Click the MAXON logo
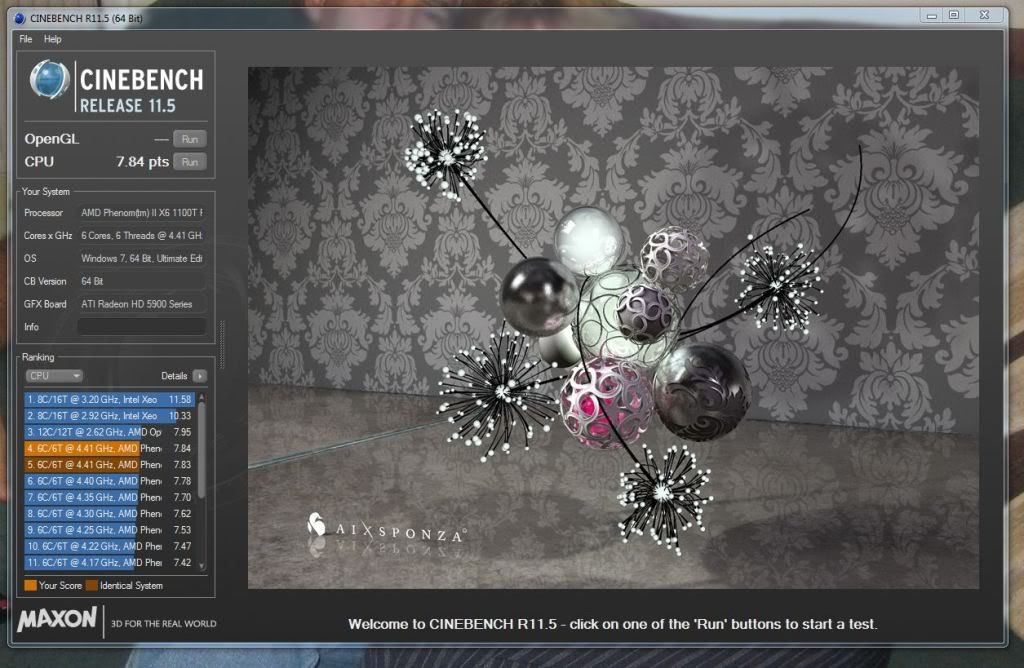The height and width of the screenshot is (668, 1024). tap(57, 619)
